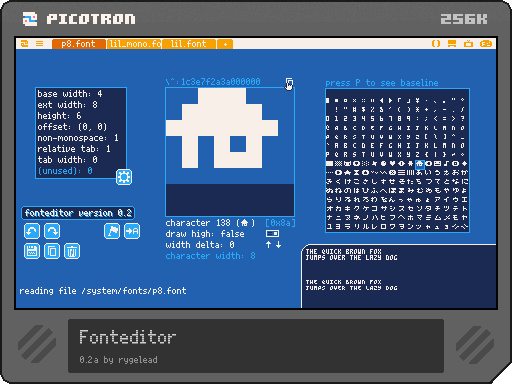The width and height of the screenshot is (512, 384).
Task: Click the Picotron logo icon in toolbar
Action: 25,44
